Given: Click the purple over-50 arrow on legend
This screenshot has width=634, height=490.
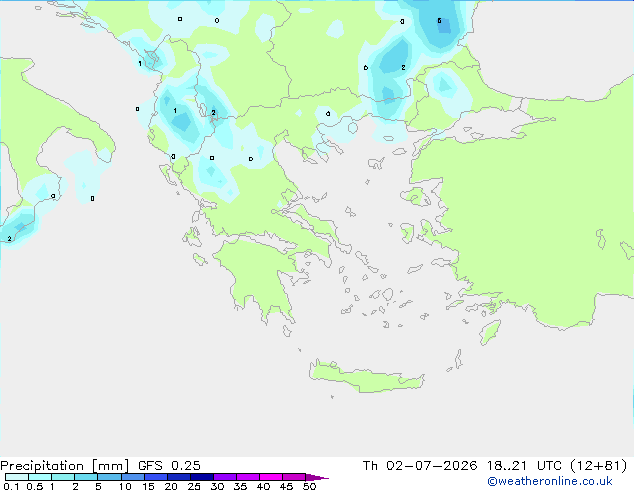Looking at the screenshot, I should point(317,477).
